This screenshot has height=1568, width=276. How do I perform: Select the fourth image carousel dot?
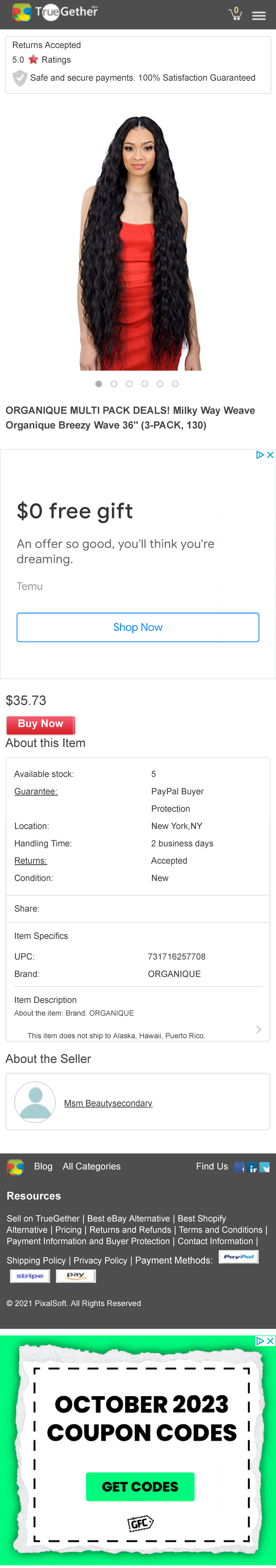click(x=144, y=384)
